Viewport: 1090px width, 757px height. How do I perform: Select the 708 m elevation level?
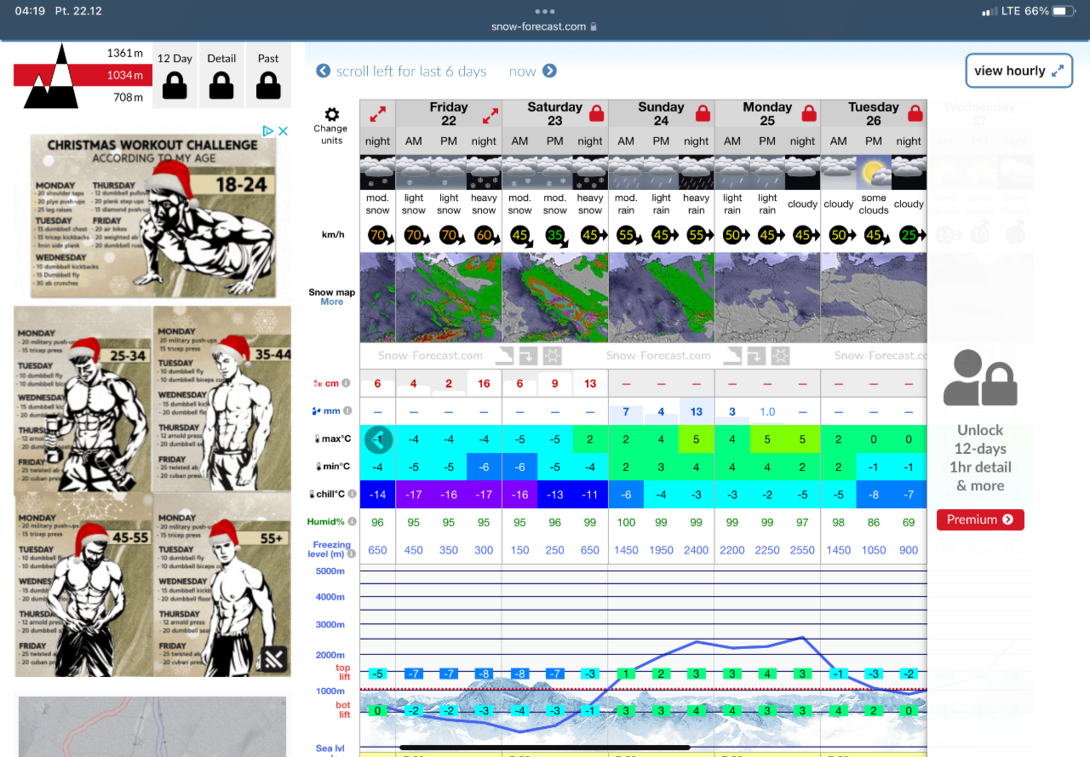click(128, 97)
